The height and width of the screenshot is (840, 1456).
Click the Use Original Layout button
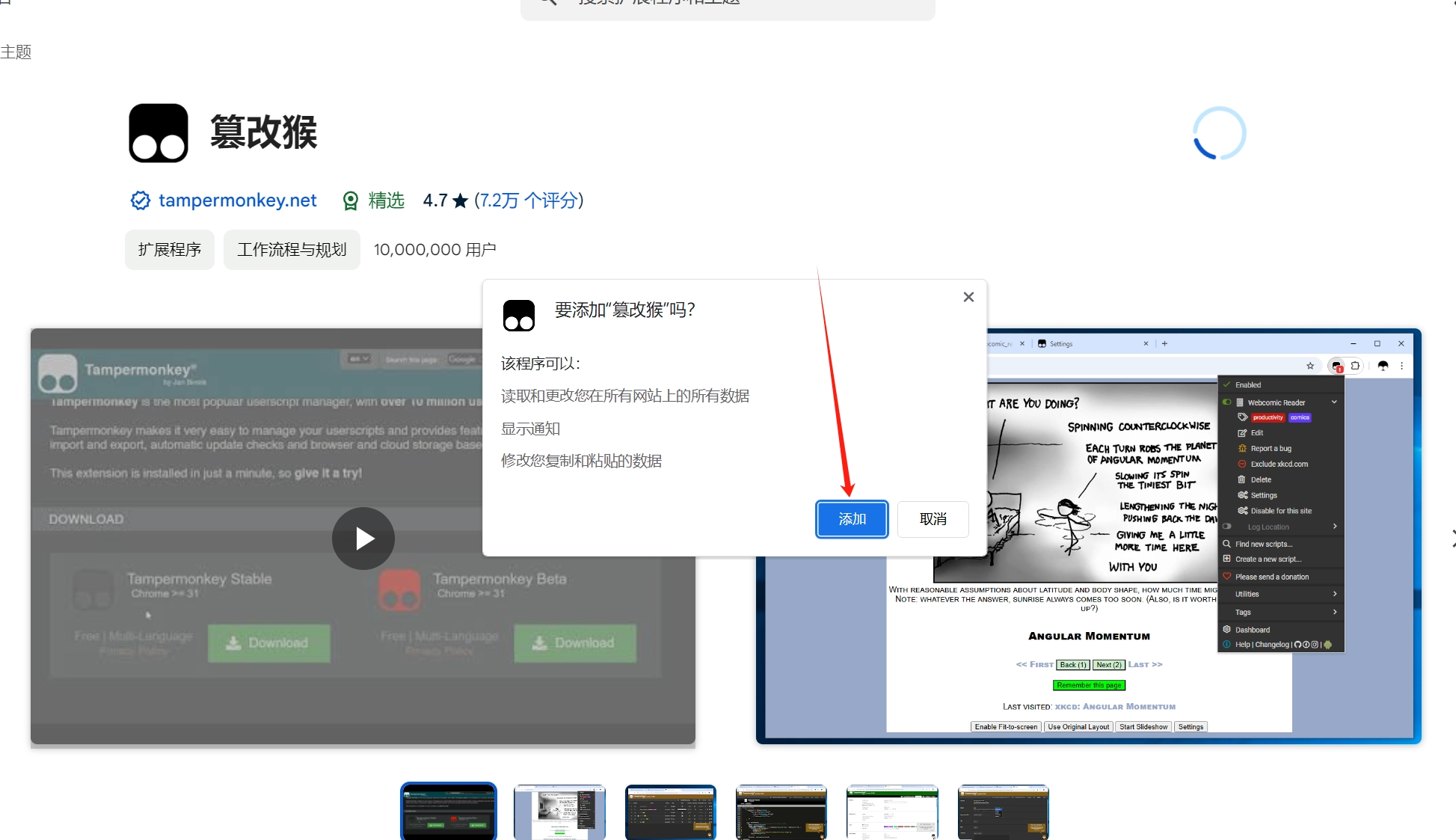tap(1078, 727)
